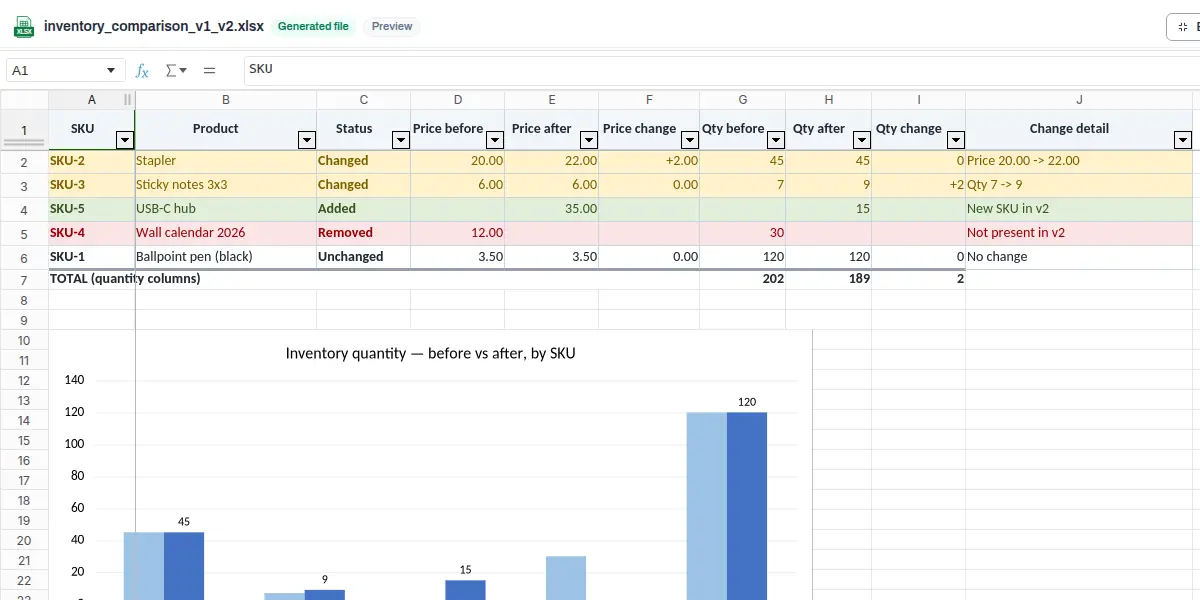Click cell SKU-2

click(92, 161)
